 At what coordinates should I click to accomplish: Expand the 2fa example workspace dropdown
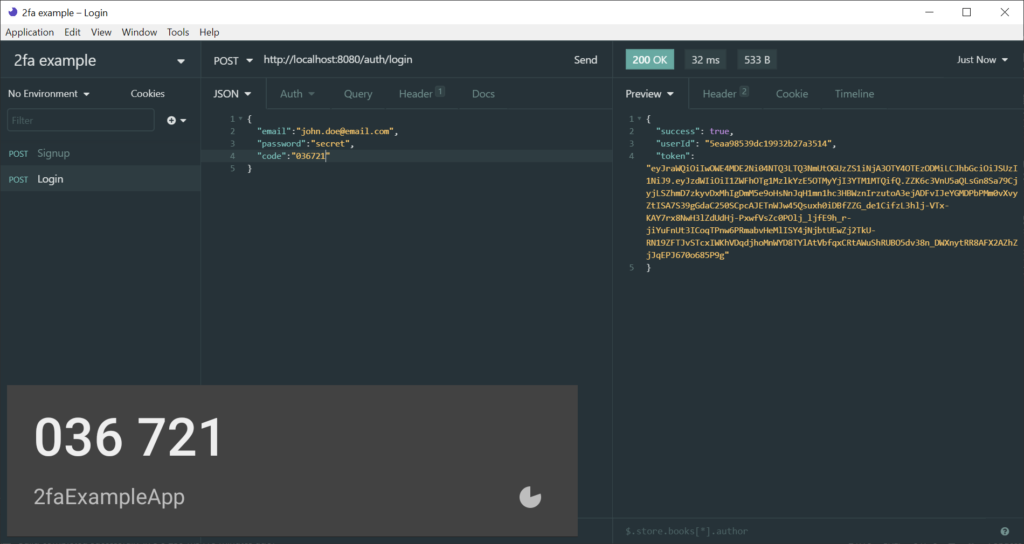(181, 61)
